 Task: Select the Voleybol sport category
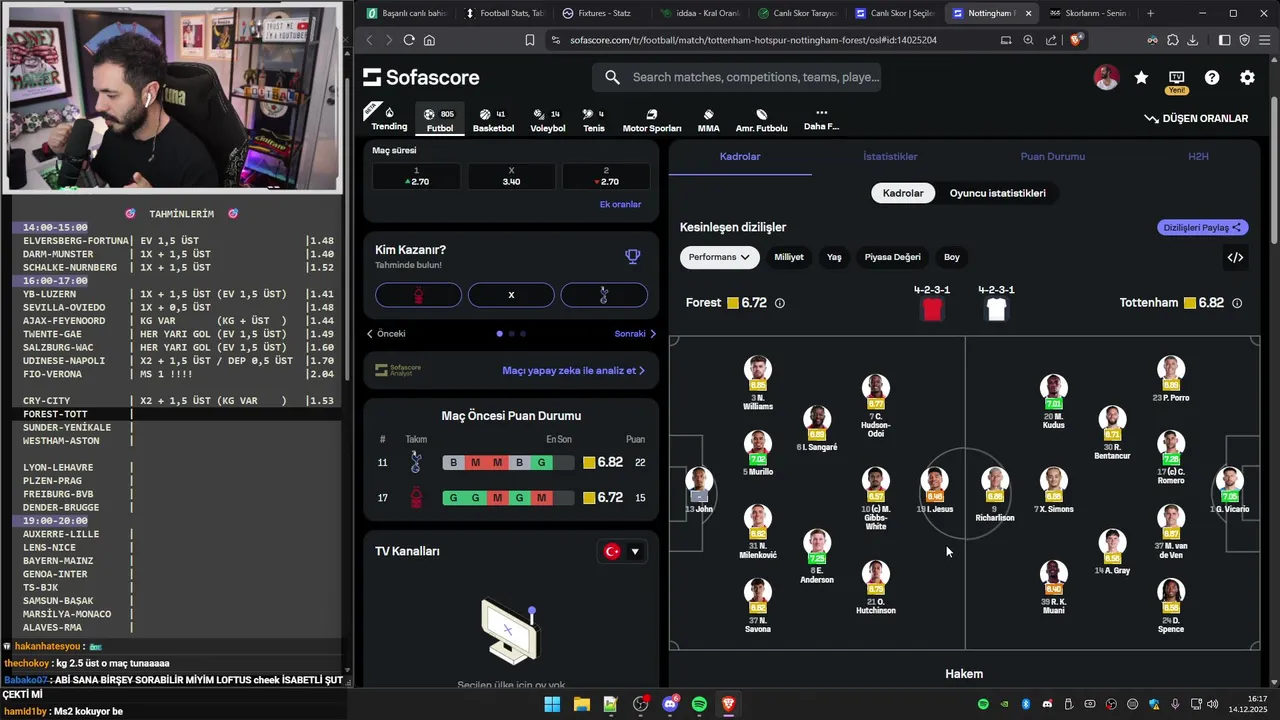point(547,120)
